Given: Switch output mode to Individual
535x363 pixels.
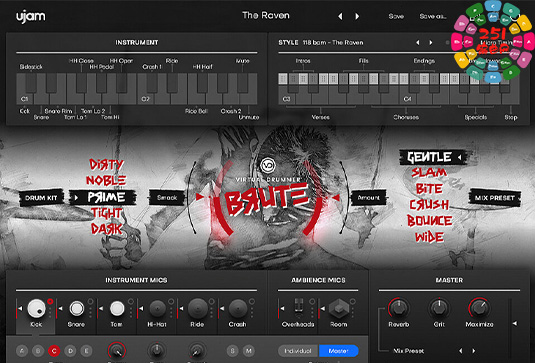Looking at the screenshot, I should (298, 351).
